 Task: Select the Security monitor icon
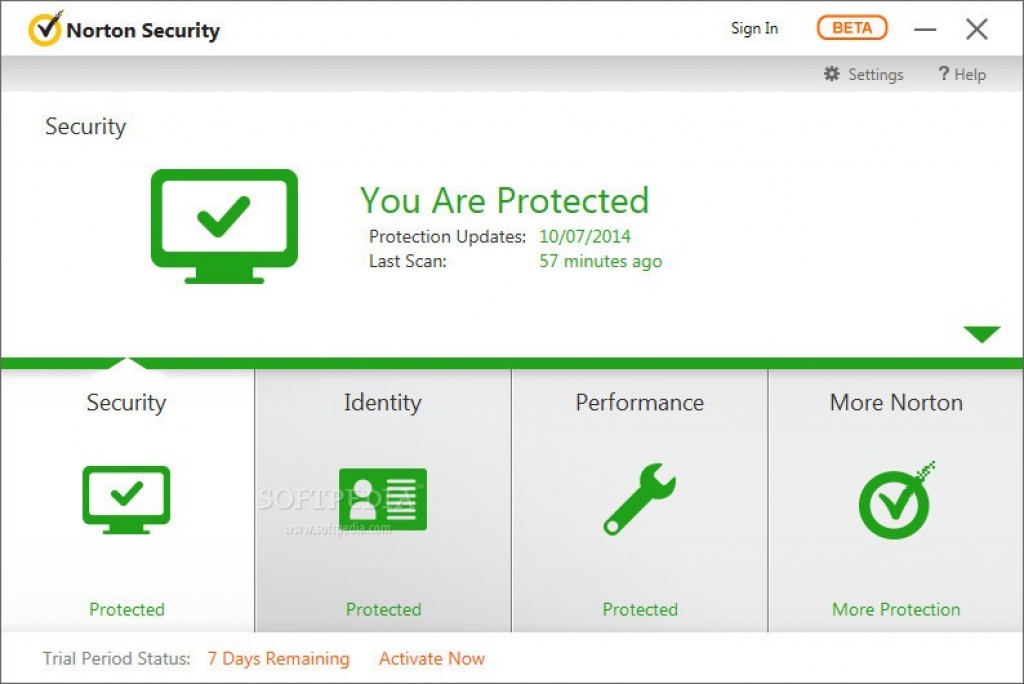pyautogui.click(x=126, y=500)
